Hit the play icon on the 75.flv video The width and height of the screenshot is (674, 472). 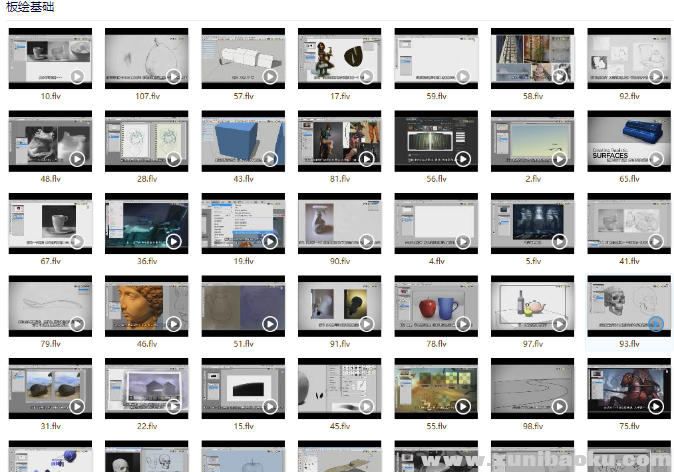pyautogui.click(x=656, y=407)
